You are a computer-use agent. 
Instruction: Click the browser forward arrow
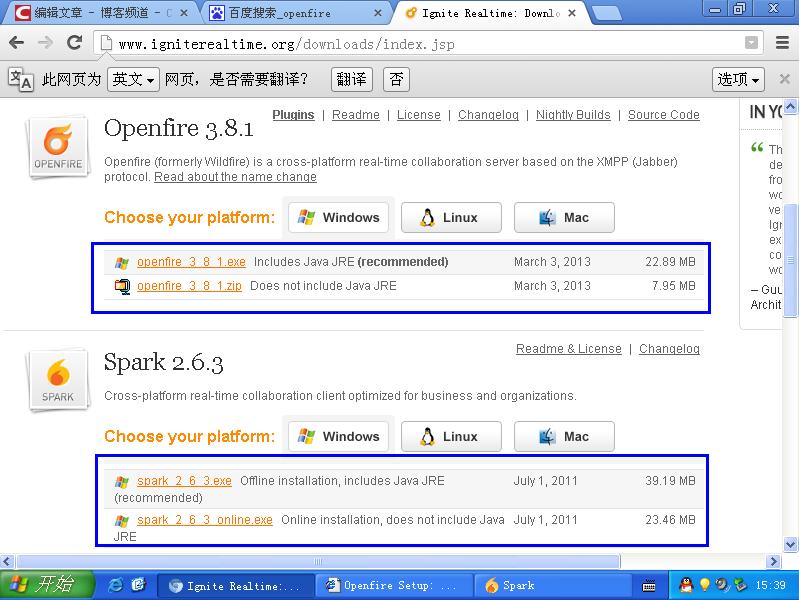point(45,43)
